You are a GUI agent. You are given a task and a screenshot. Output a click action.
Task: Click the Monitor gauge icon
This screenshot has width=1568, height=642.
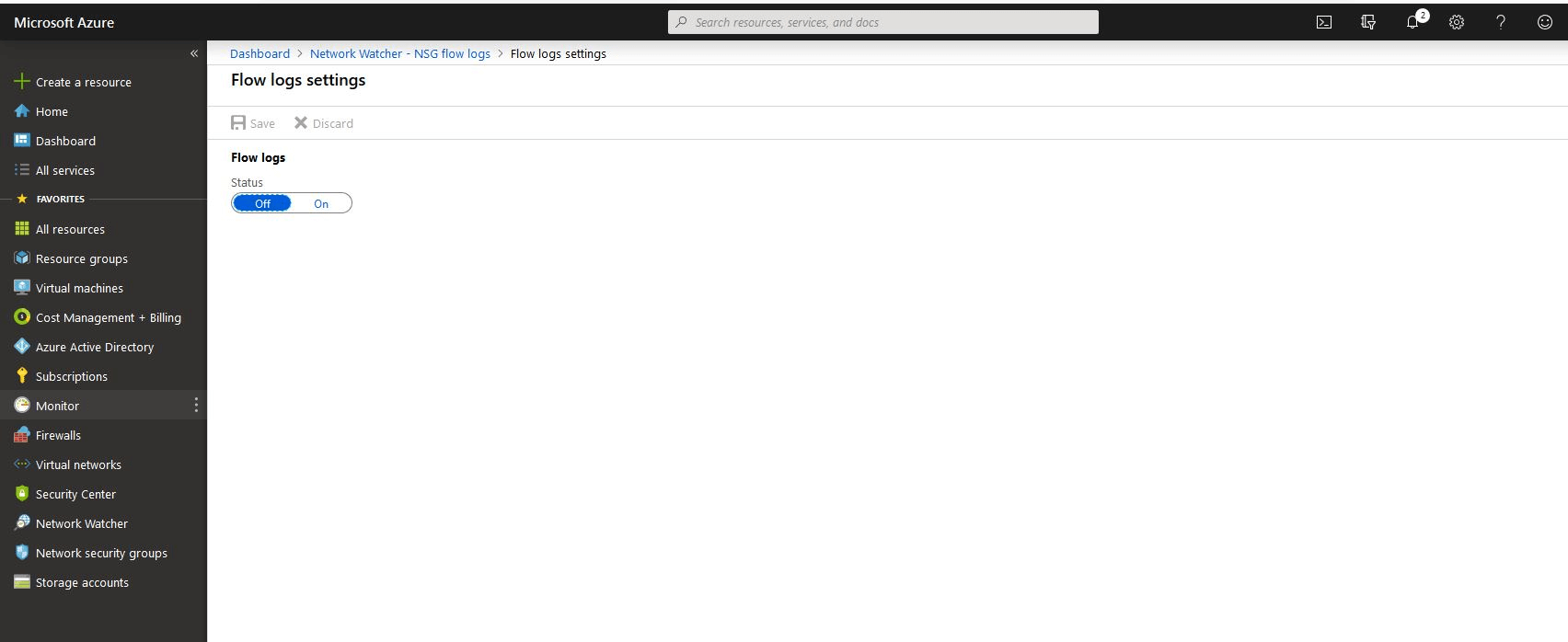point(22,405)
